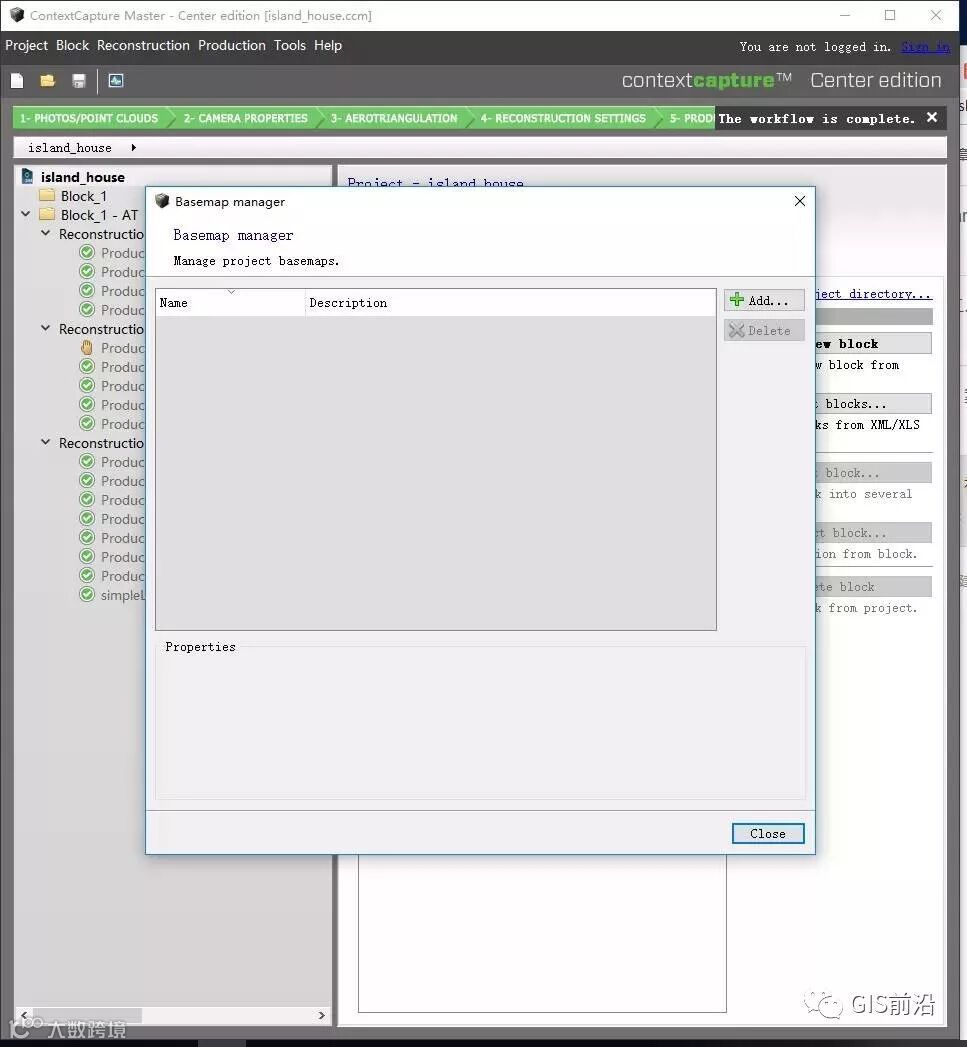Click the New project toolbar icon

coord(17,81)
